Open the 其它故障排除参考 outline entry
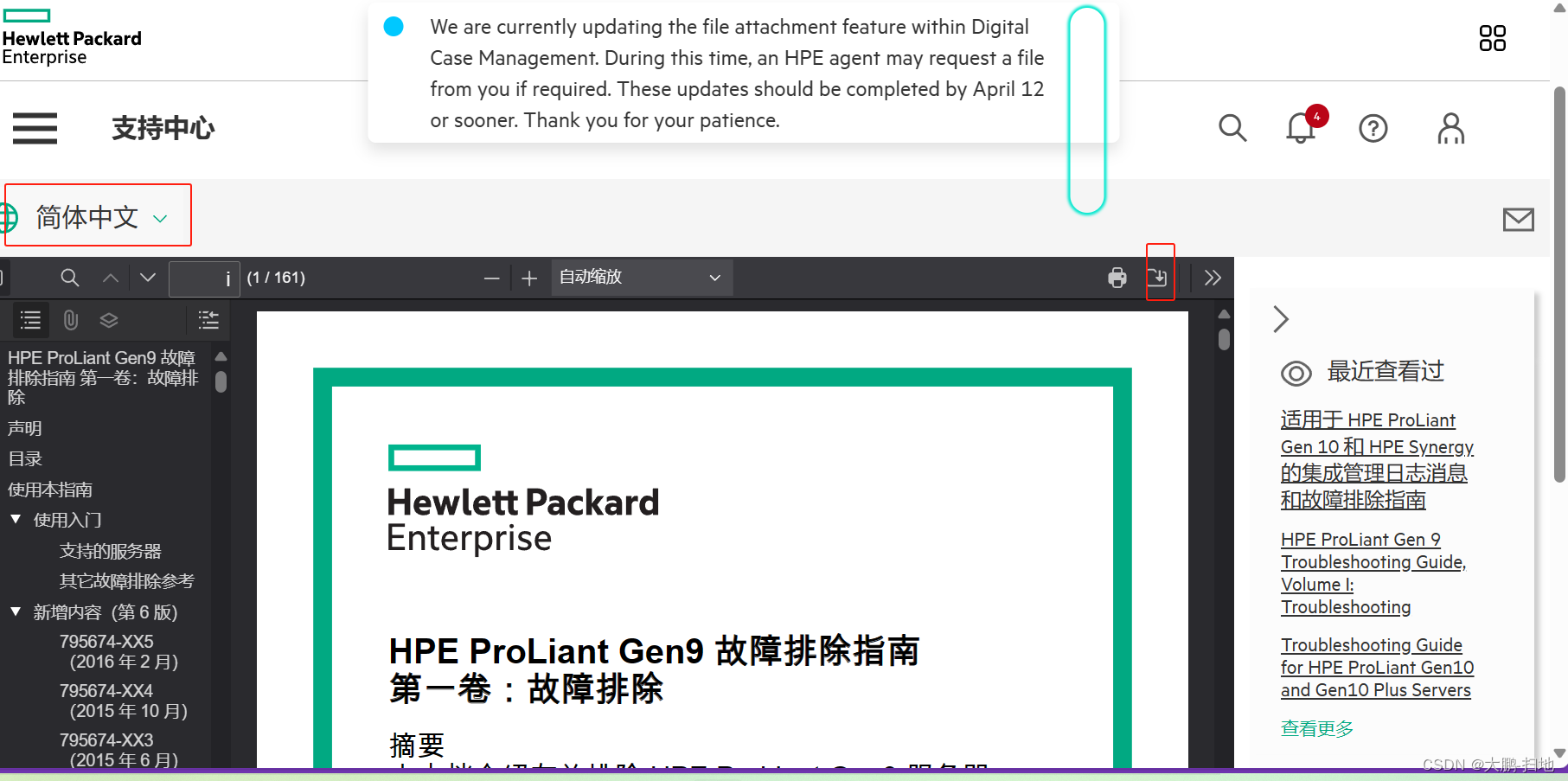Viewport: 1568px width, 781px height. 126,581
